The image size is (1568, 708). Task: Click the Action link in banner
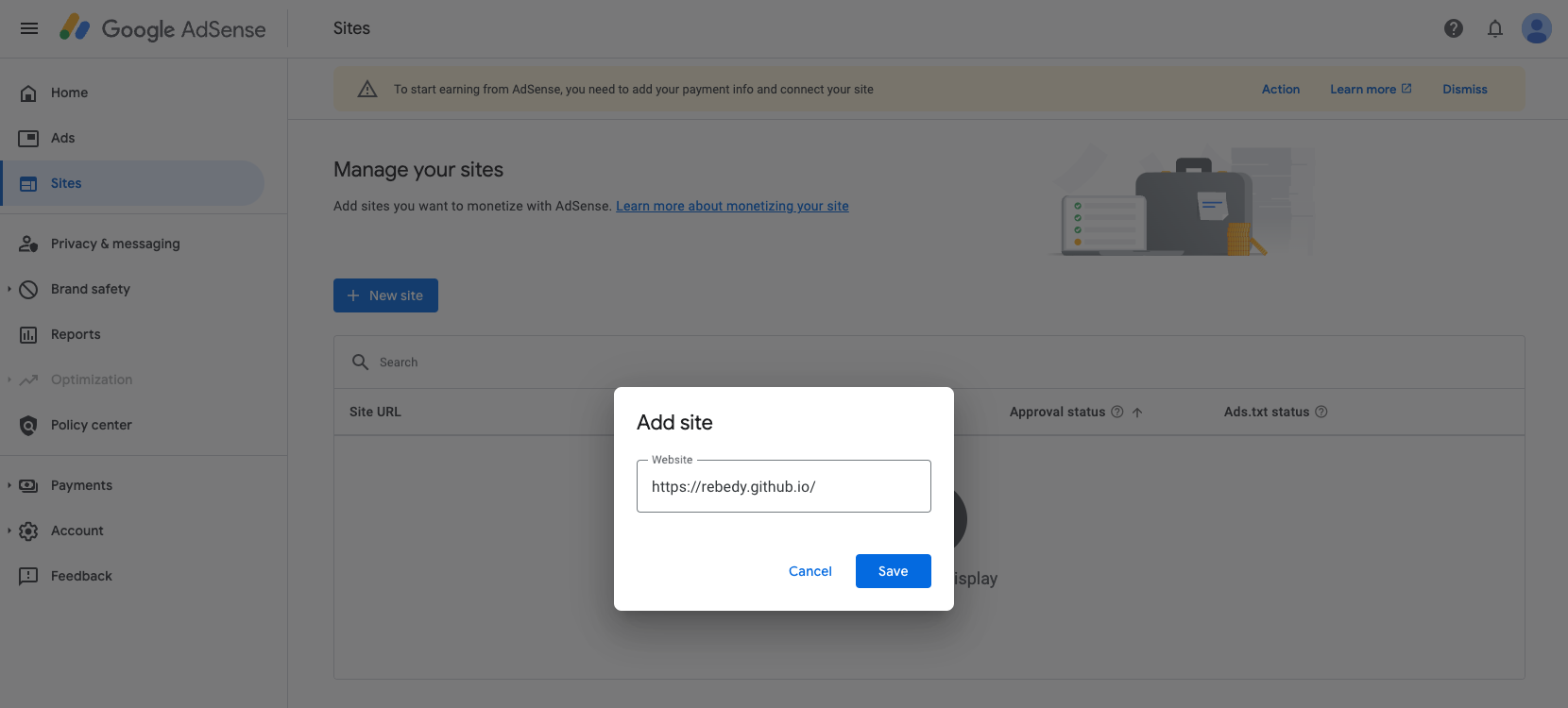(1281, 89)
